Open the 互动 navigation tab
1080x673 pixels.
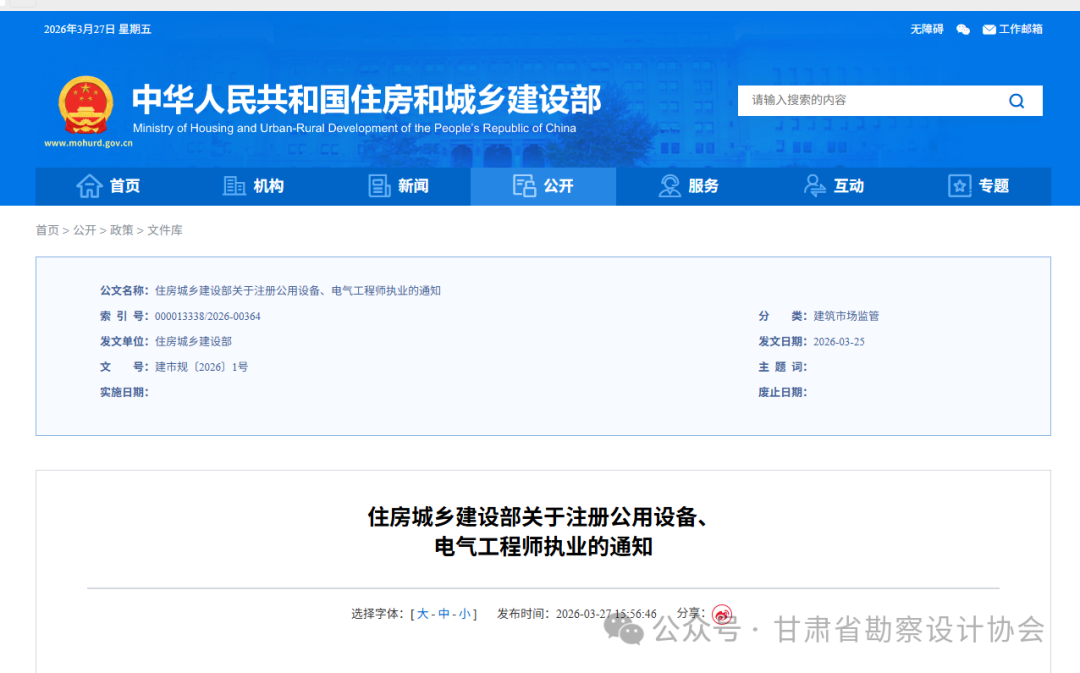833,186
